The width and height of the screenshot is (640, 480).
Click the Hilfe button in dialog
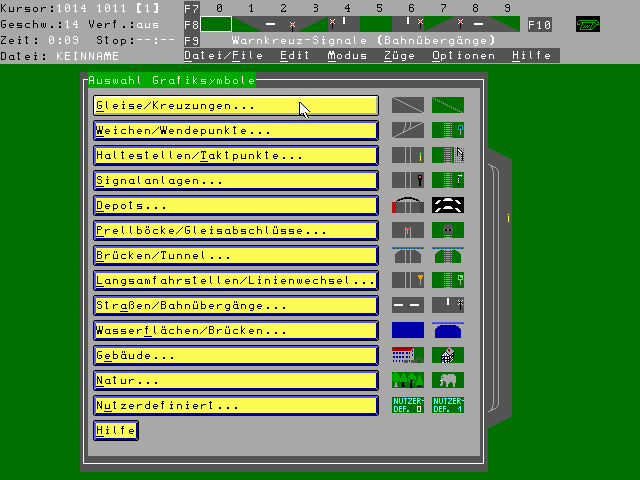click(115, 430)
